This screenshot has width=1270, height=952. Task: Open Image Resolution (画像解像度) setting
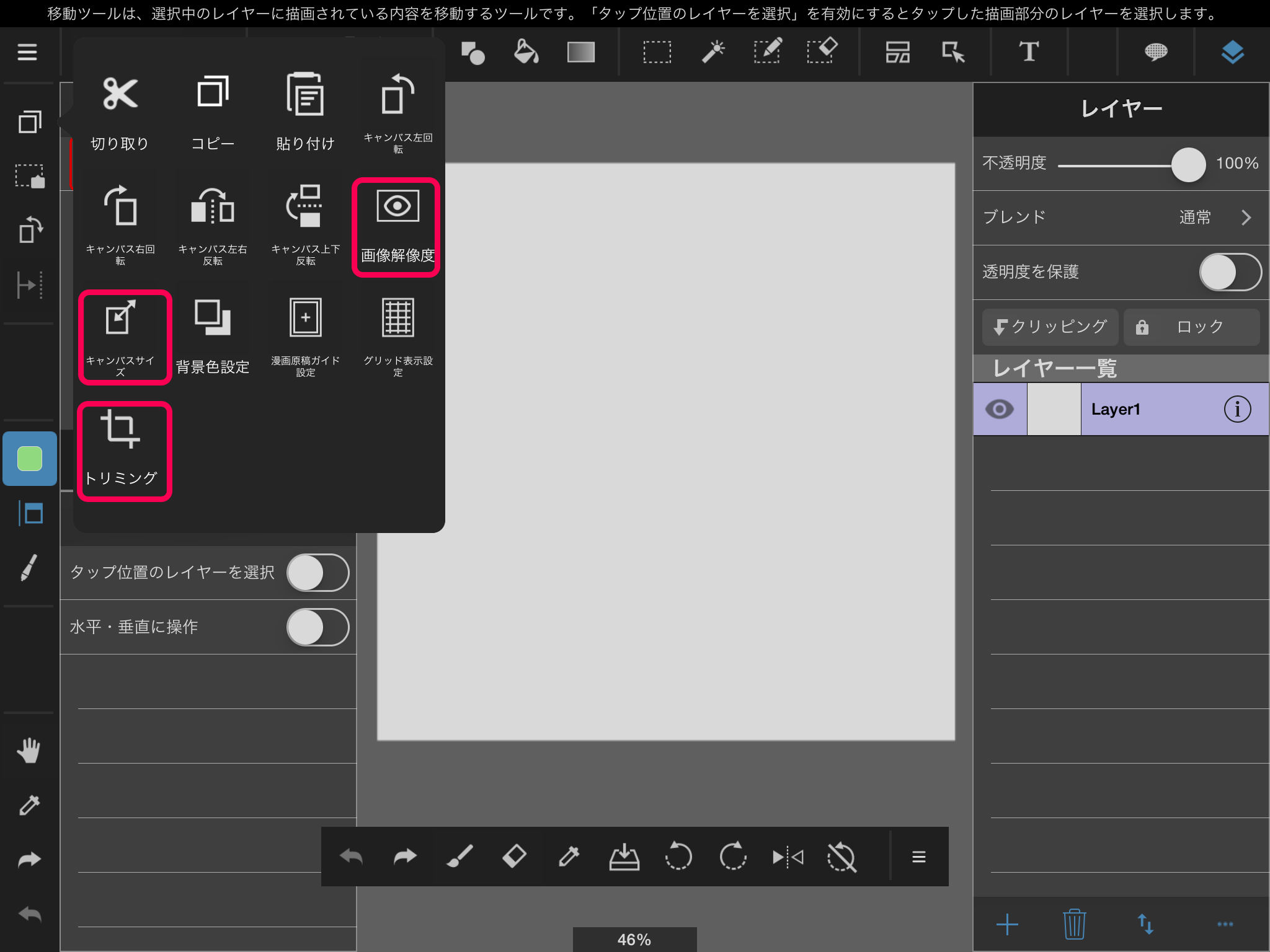tap(397, 226)
